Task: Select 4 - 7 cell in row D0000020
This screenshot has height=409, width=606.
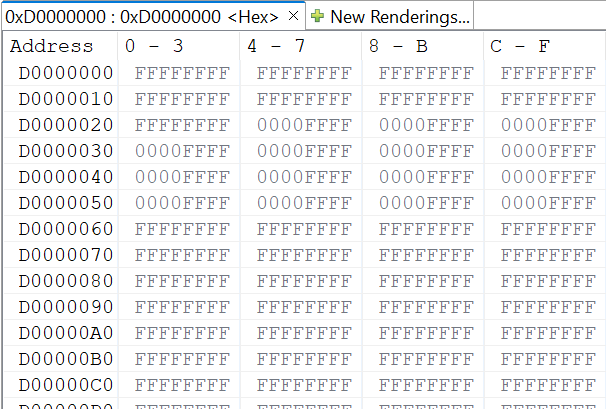Action: 304,125
